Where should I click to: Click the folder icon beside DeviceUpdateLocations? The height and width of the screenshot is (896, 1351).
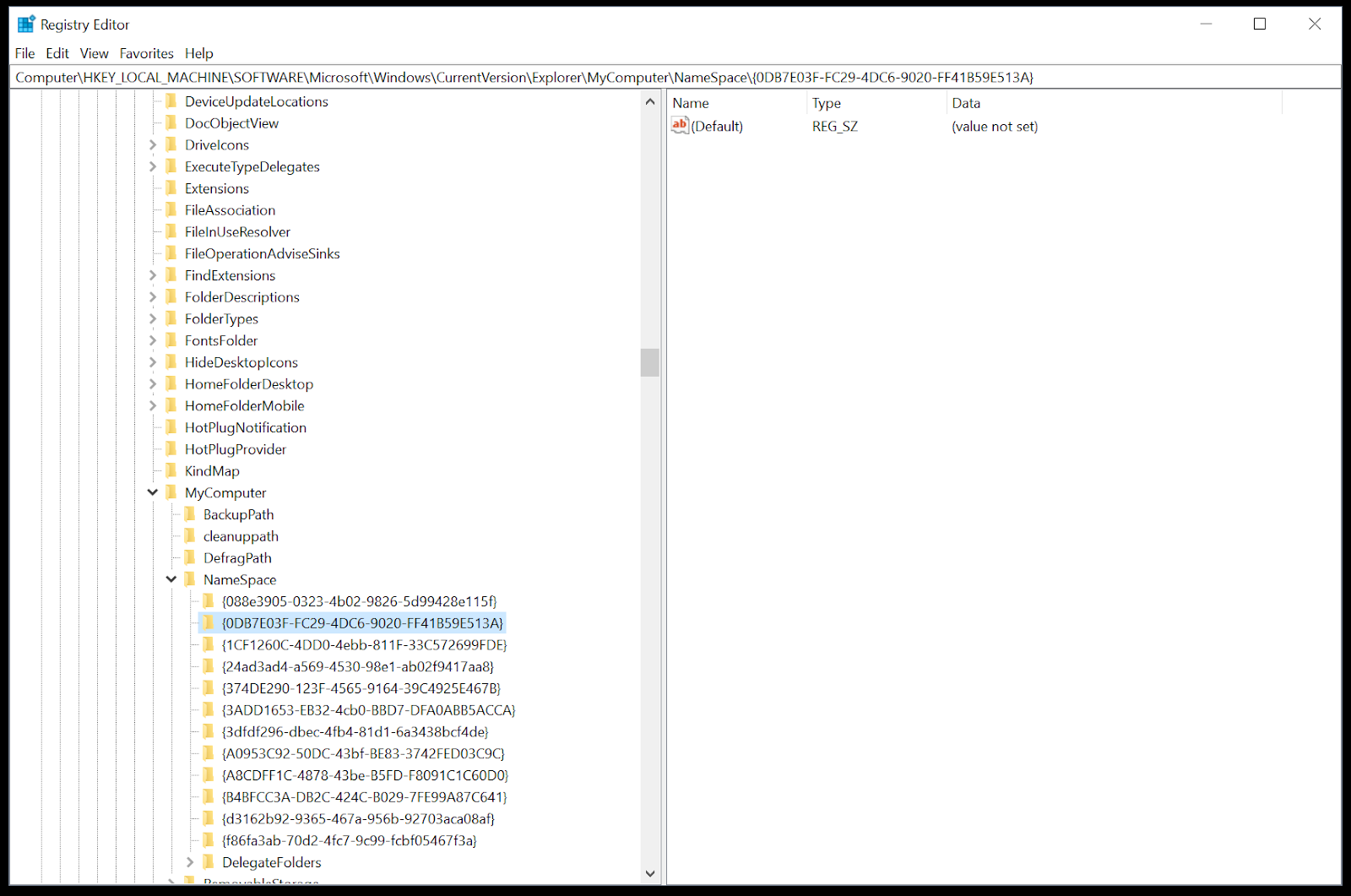pyautogui.click(x=171, y=101)
